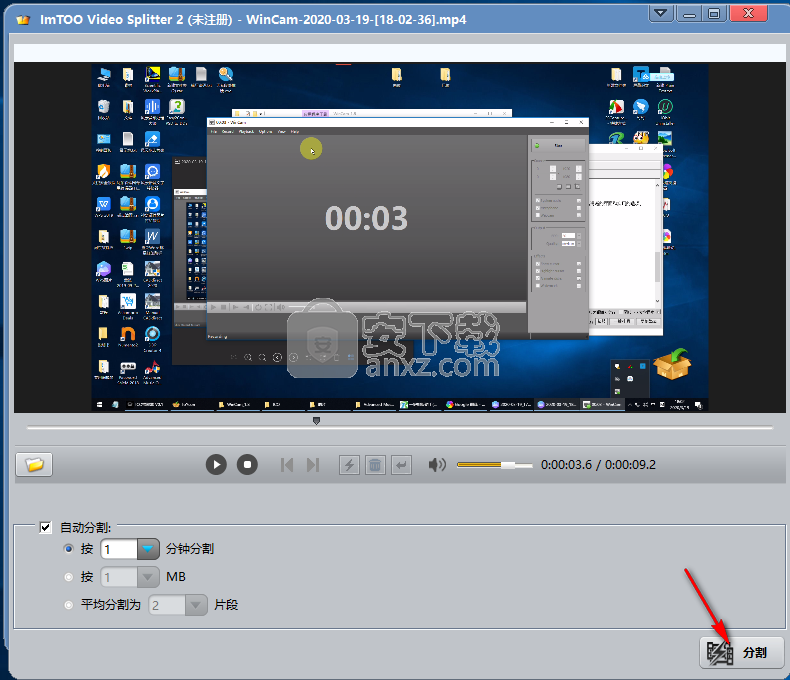Mute audio with the speaker icon

[x=437, y=464]
